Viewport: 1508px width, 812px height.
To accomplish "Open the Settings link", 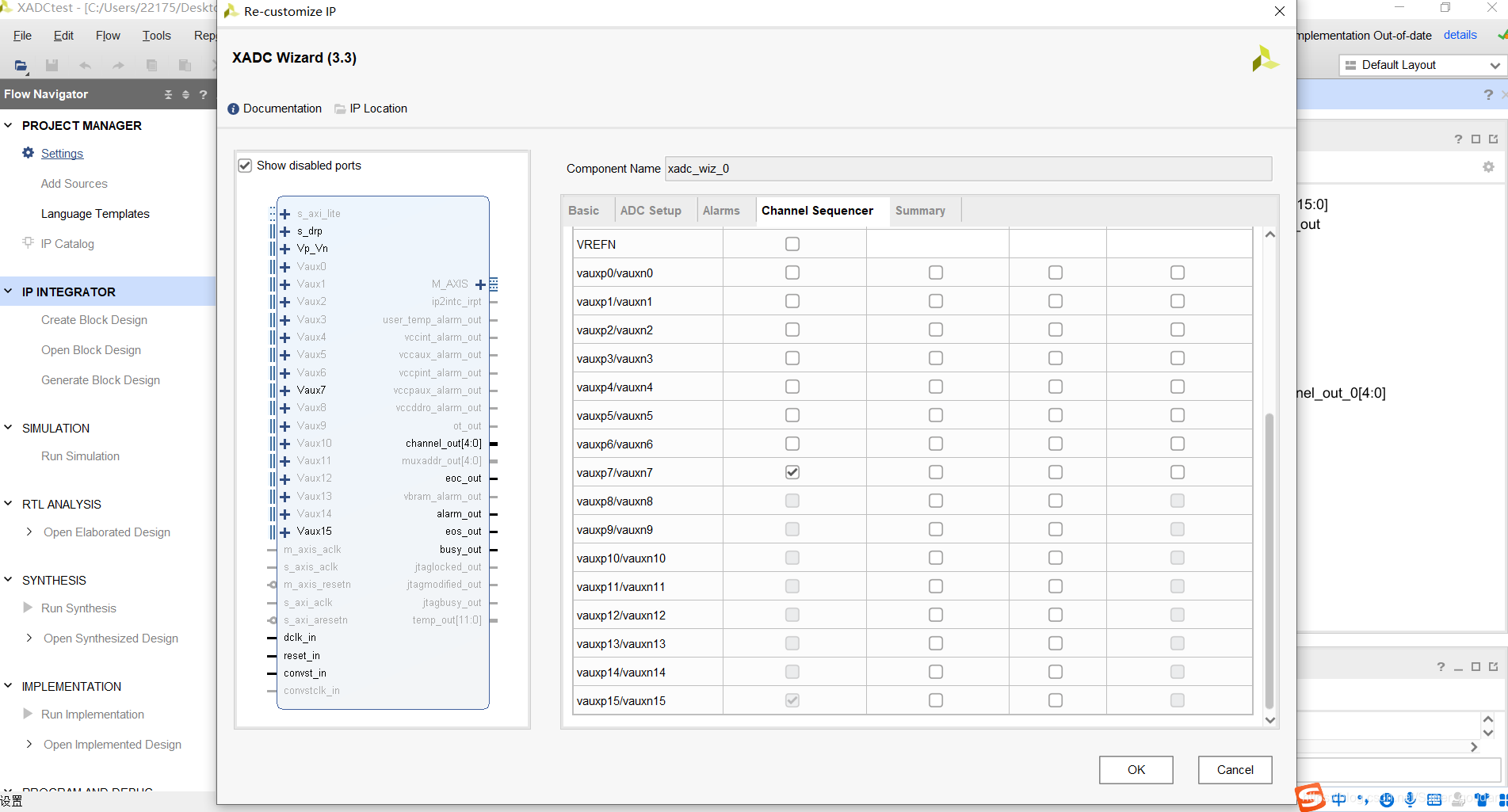I will click(62, 154).
